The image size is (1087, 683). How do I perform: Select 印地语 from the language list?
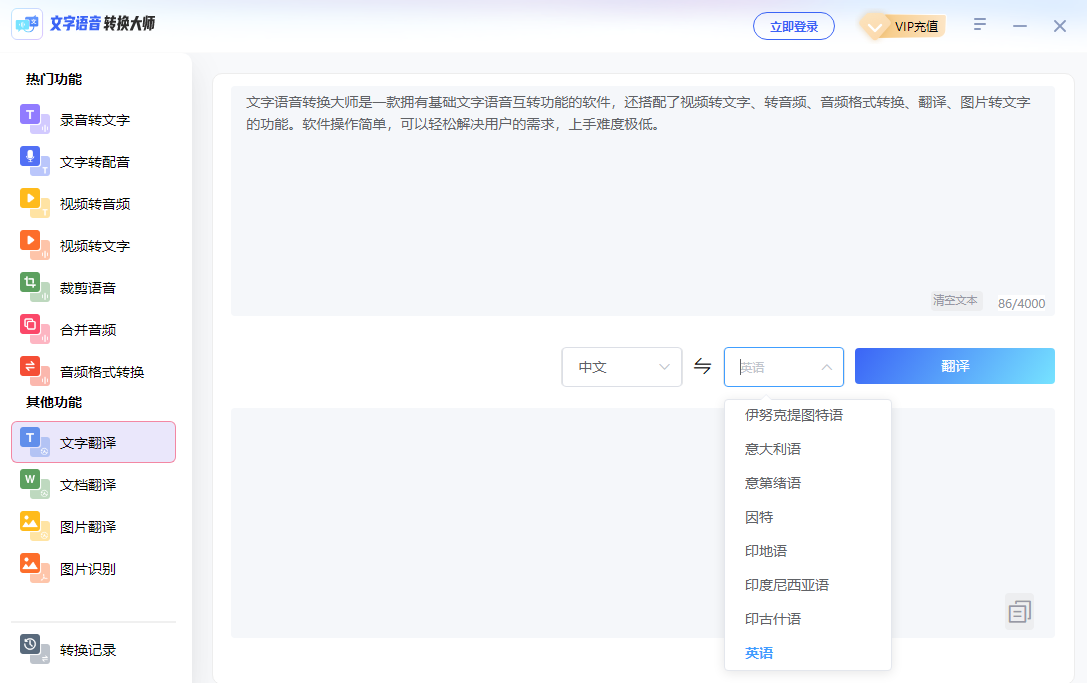pyautogui.click(x=756, y=550)
